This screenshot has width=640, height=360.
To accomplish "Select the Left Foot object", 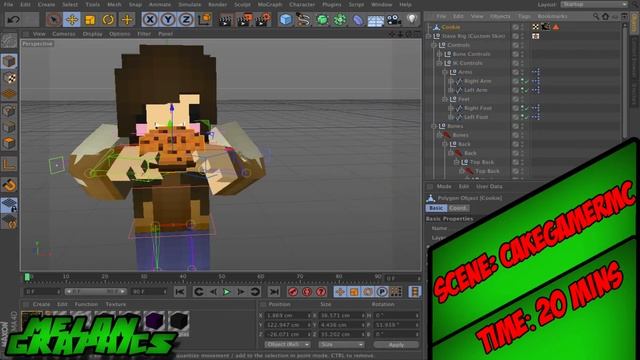I will coord(476,117).
